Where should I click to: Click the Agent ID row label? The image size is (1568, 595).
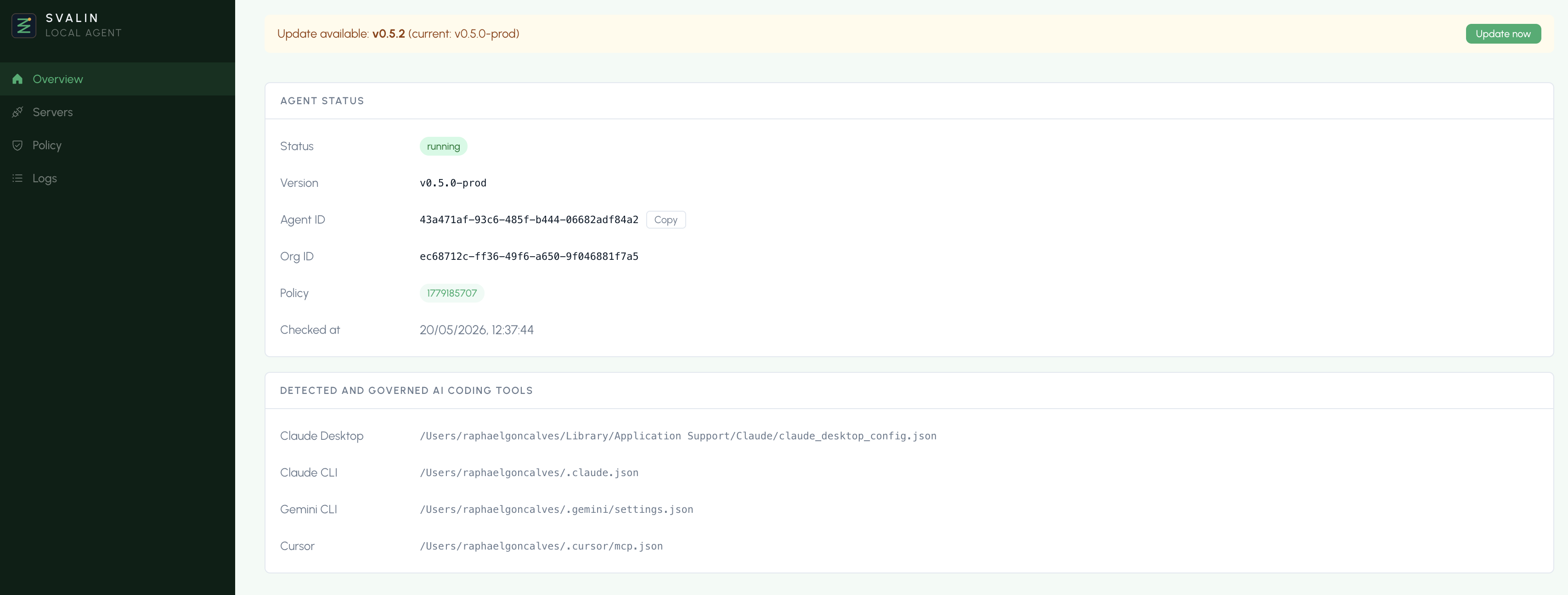tap(303, 219)
